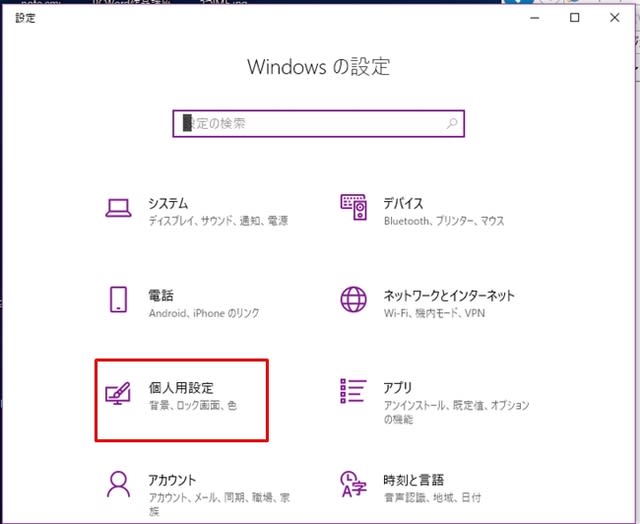Open the 個人用設定 paintbrush icon

click(x=118, y=393)
